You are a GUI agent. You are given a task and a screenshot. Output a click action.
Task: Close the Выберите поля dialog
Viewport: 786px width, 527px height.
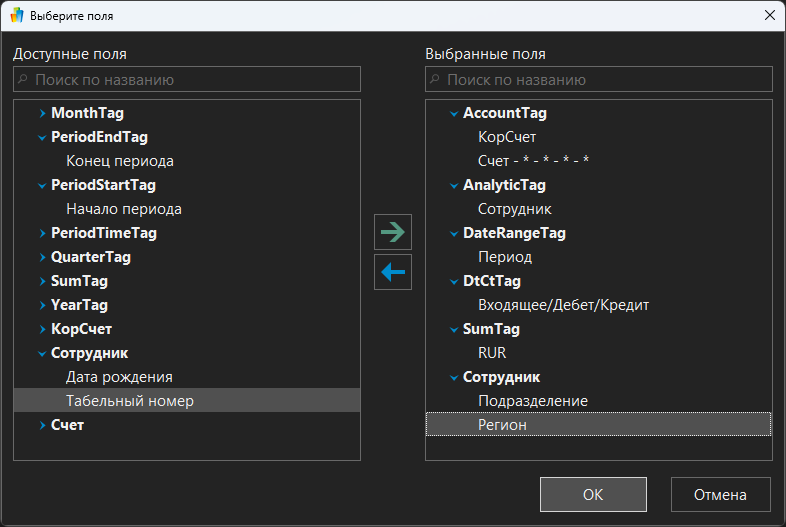pyautogui.click(x=769, y=15)
